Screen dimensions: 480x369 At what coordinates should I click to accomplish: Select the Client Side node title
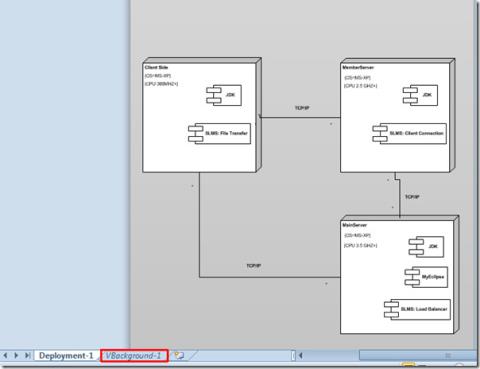click(x=156, y=67)
